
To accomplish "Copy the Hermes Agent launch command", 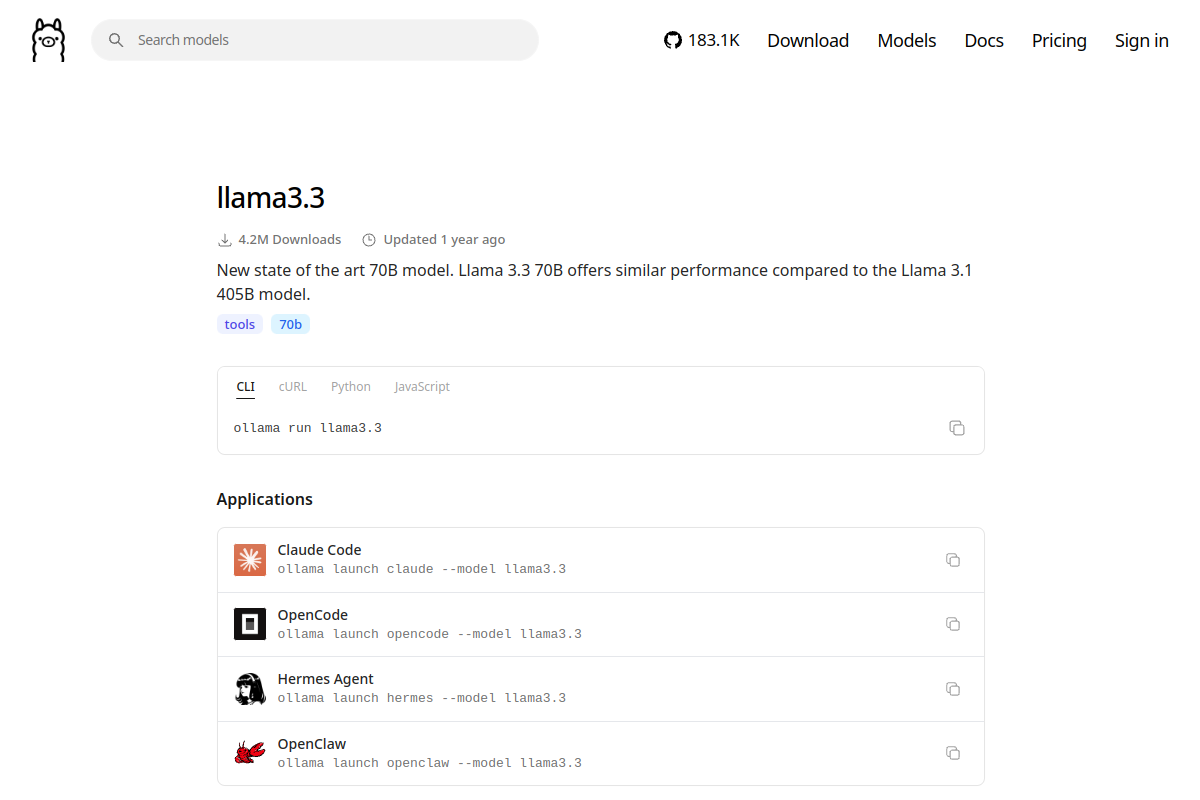I will pyautogui.click(x=953, y=689).
